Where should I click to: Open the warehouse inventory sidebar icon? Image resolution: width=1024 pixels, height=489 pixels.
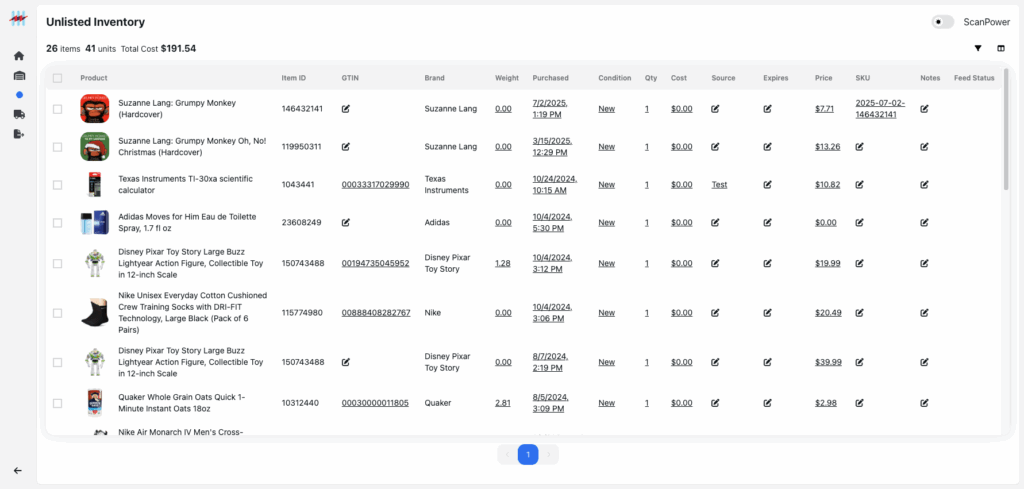point(18,76)
